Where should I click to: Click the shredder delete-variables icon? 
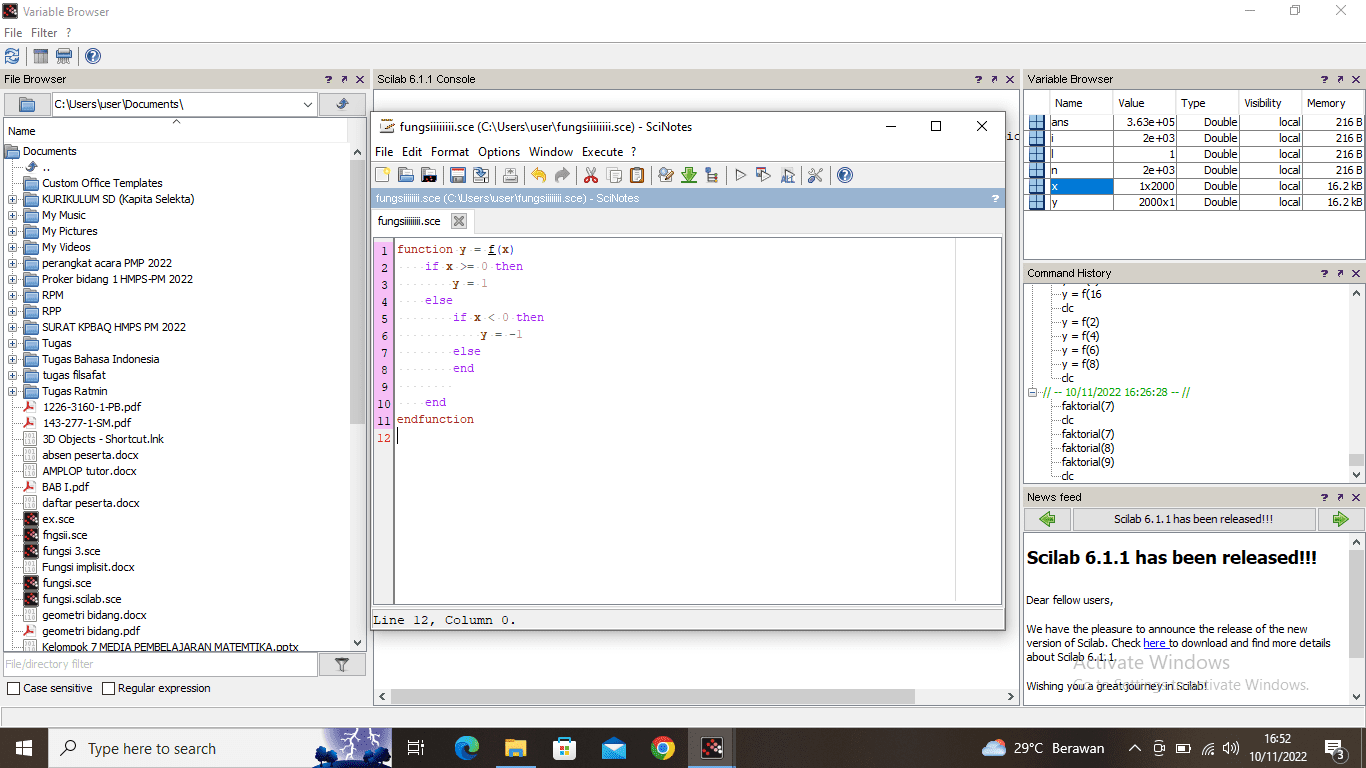pos(64,56)
